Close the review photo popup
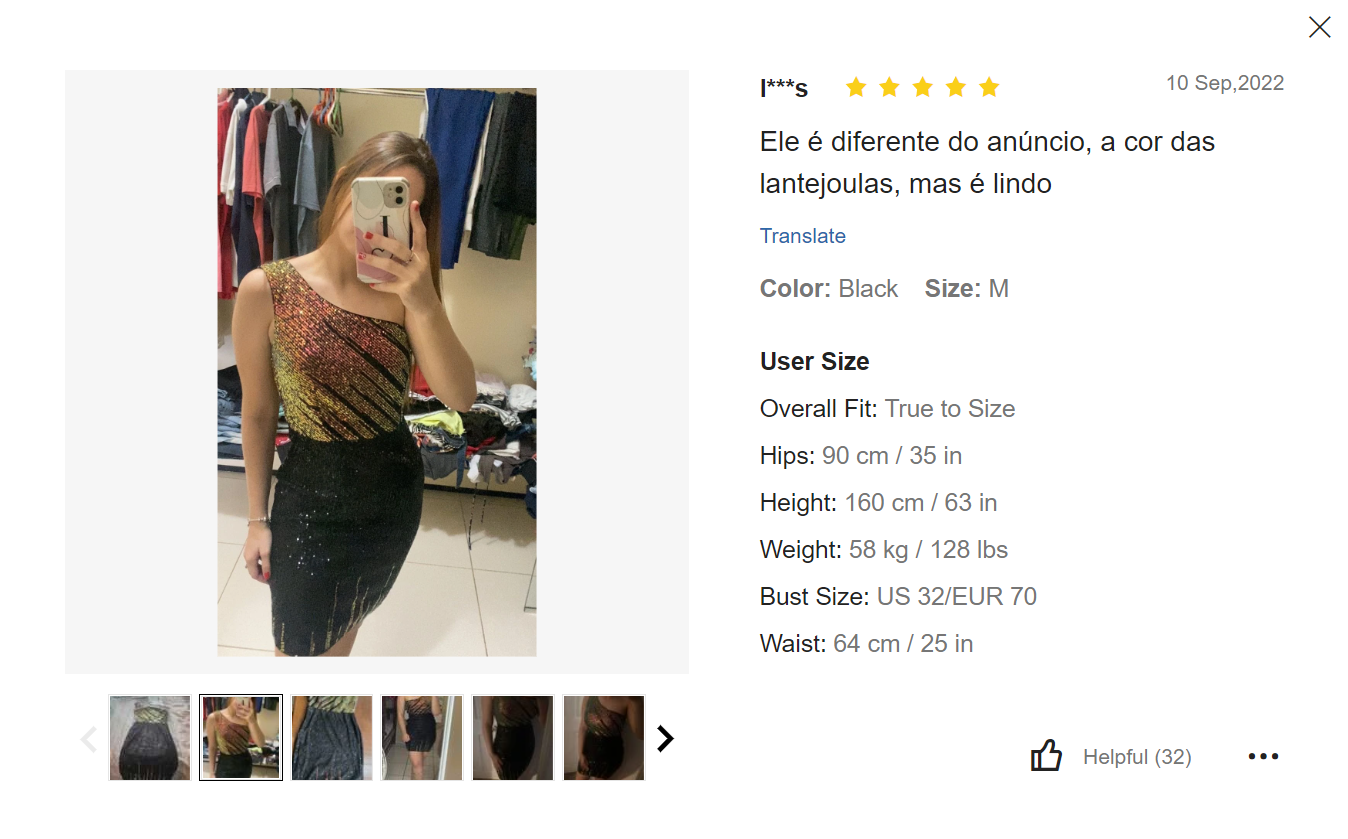This screenshot has width=1348, height=839. 1319,27
